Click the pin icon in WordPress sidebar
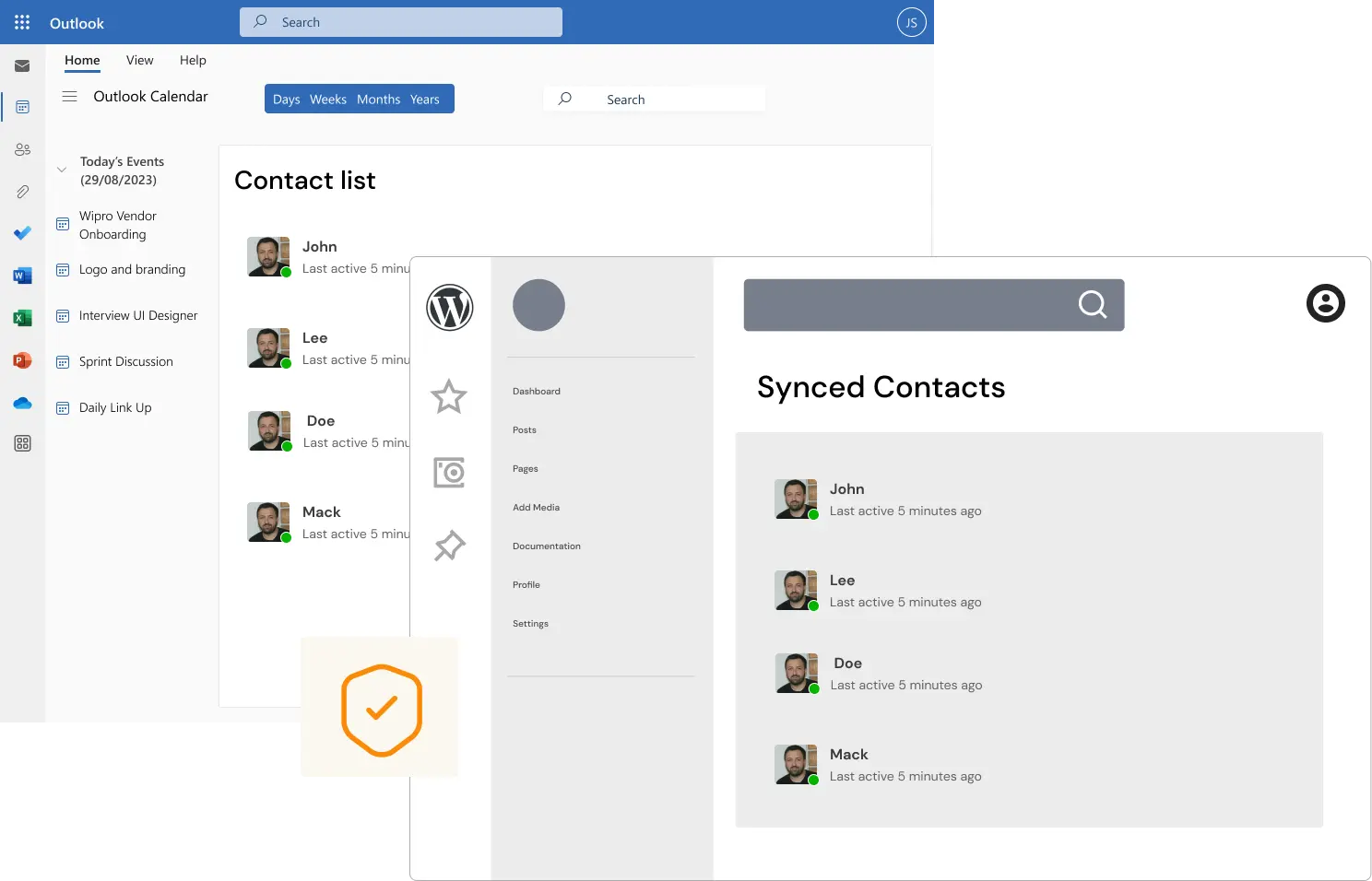The height and width of the screenshot is (881, 1372). (450, 546)
